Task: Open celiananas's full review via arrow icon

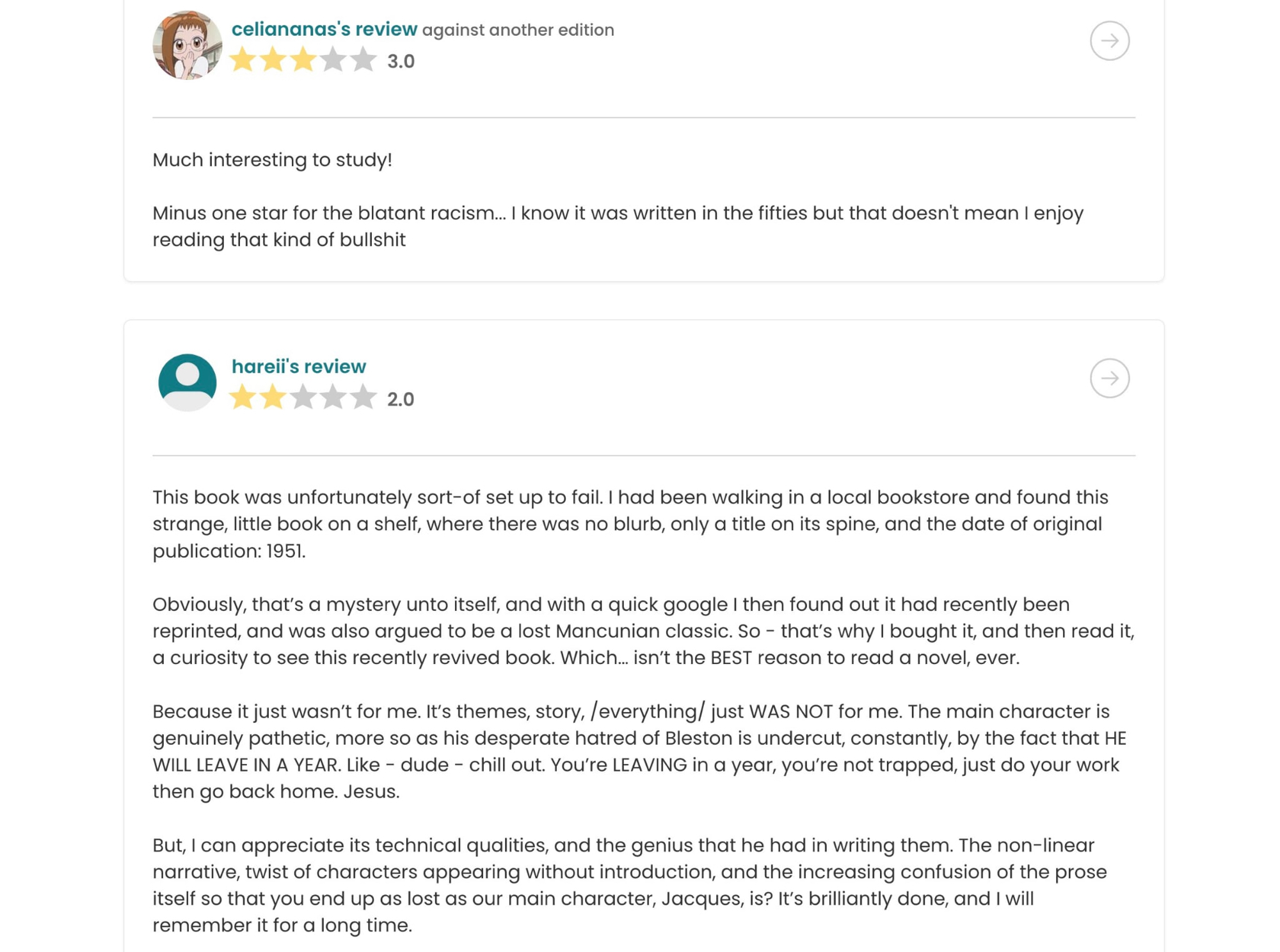Action: 1109,41
